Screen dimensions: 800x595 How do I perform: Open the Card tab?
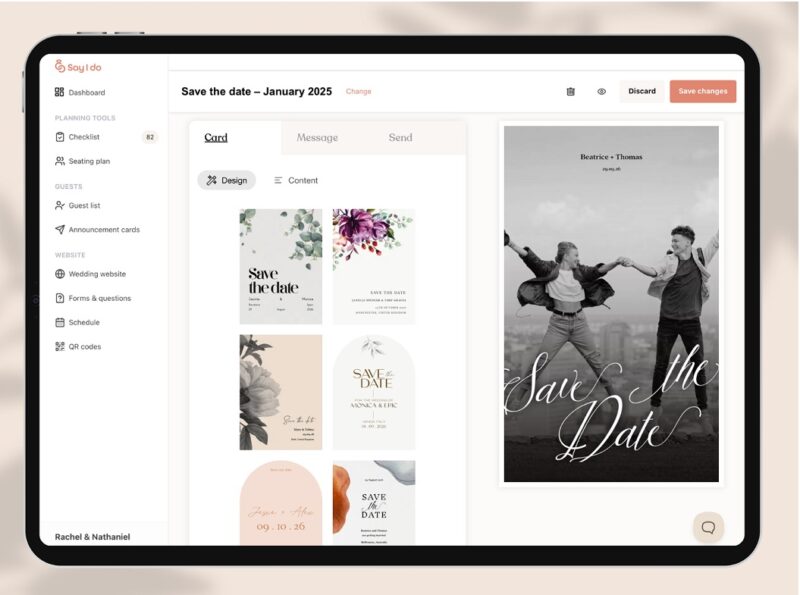216,138
